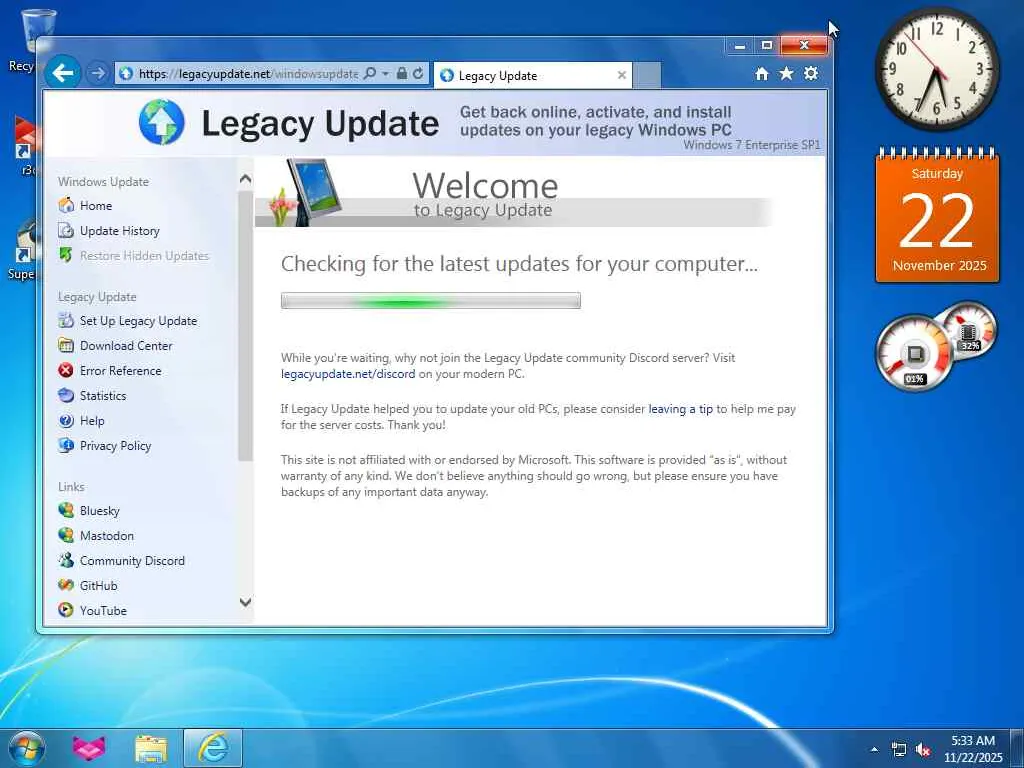The height and width of the screenshot is (768, 1024).
Task: Open the address bar autocomplete dropdown arrow
Action: (x=385, y=74)
